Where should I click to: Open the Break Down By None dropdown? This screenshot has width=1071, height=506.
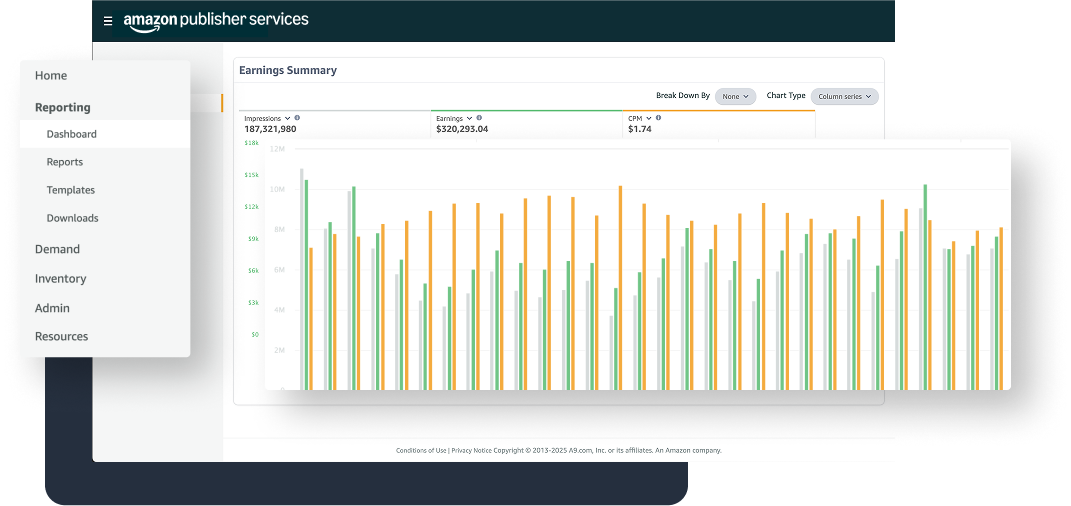click(735, 96)
